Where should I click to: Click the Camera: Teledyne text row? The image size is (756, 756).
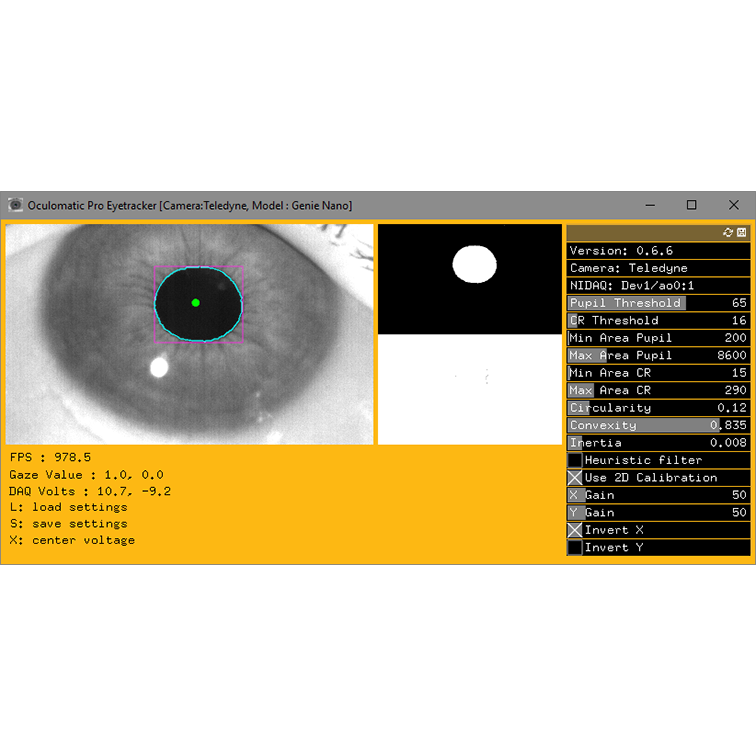coord(658,268)
